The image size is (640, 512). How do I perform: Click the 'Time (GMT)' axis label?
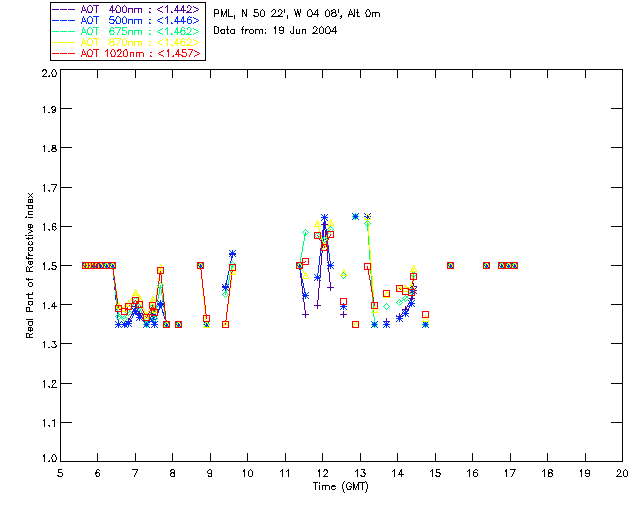tap(340, 487)
